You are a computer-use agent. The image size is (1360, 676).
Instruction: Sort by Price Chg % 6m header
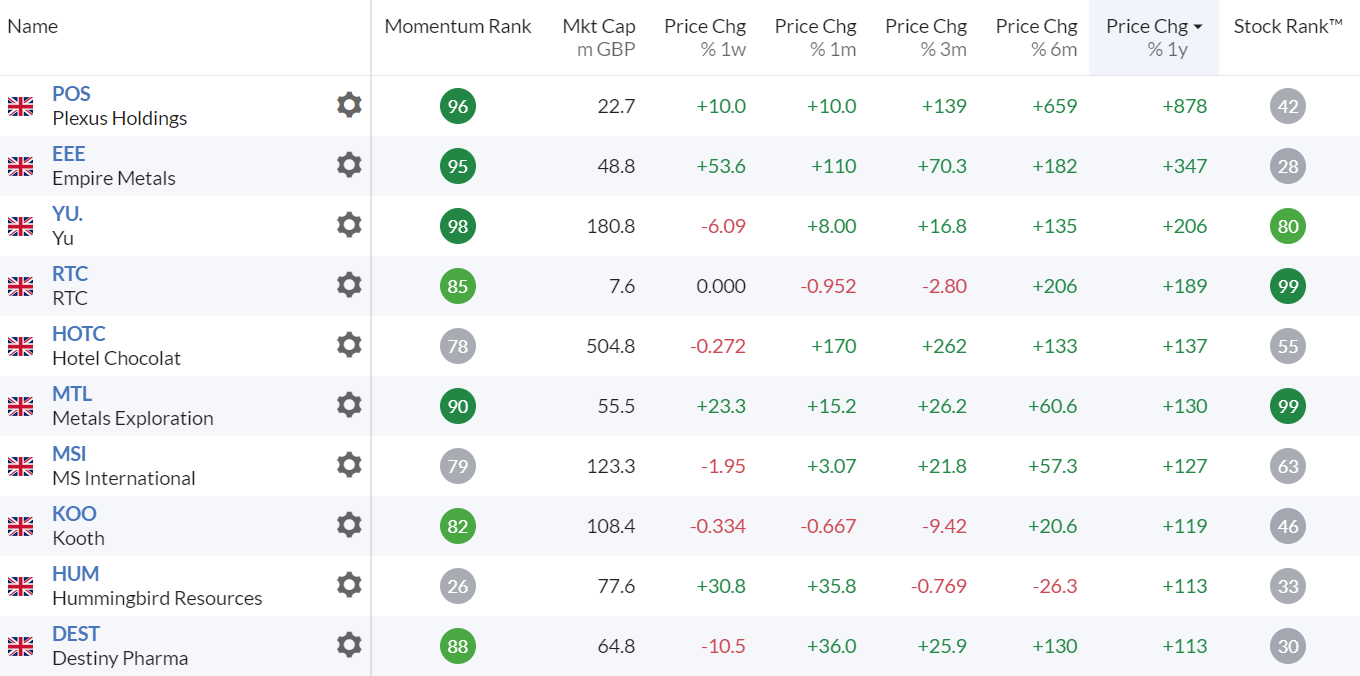point(1036,38)
